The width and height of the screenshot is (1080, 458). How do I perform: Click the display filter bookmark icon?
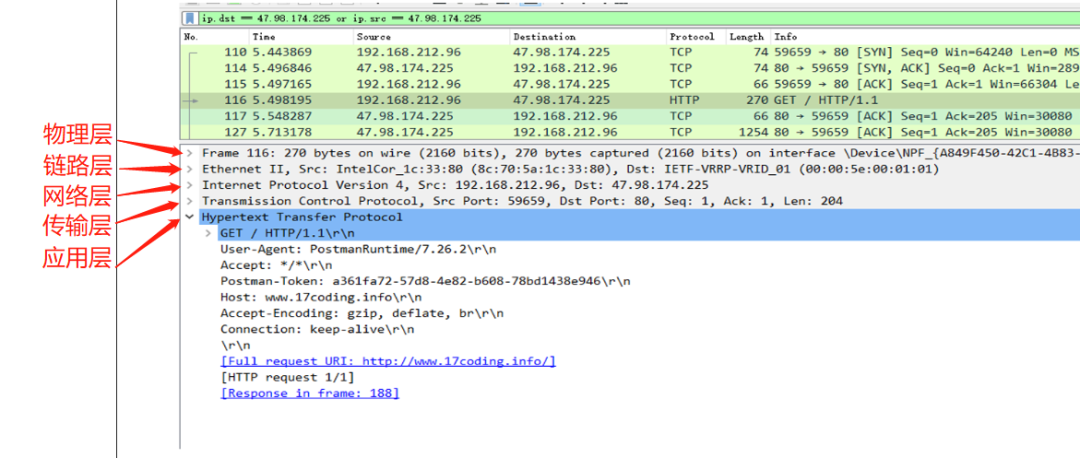[x=189, y=18]
